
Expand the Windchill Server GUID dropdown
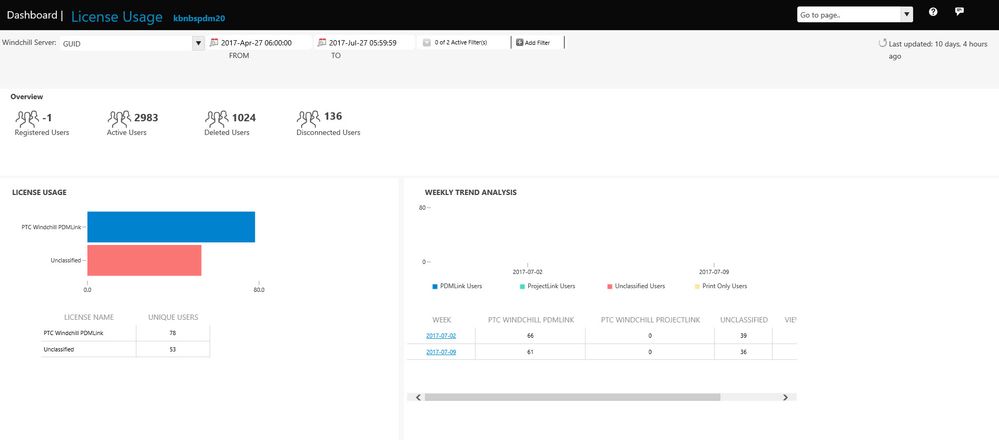pos(198,43)
